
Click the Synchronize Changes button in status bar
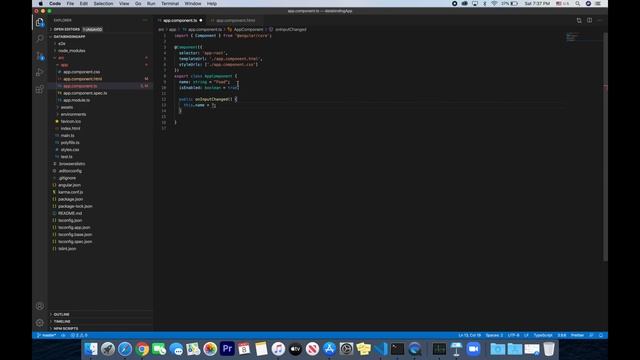[63, 336]
